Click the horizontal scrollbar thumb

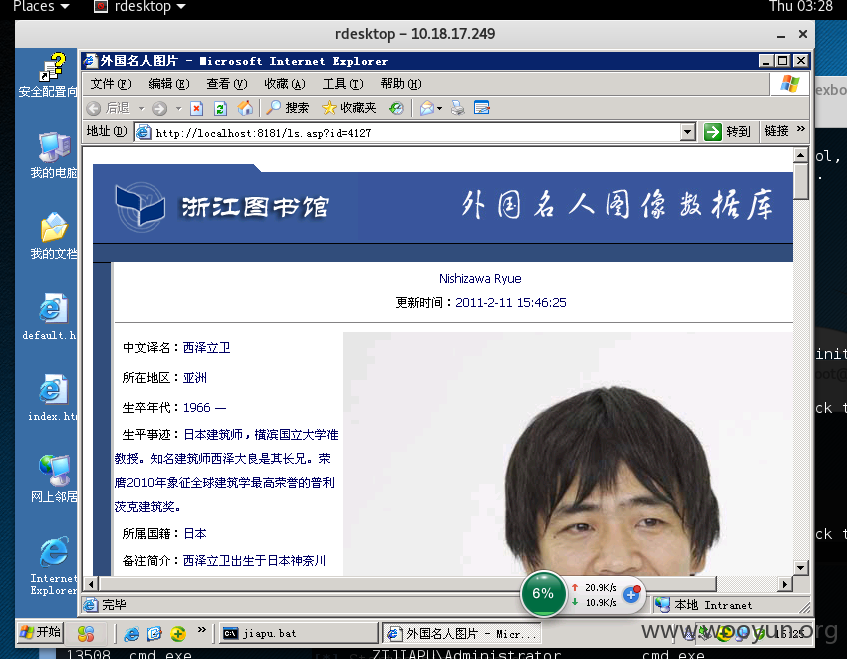tap(408, 584)
